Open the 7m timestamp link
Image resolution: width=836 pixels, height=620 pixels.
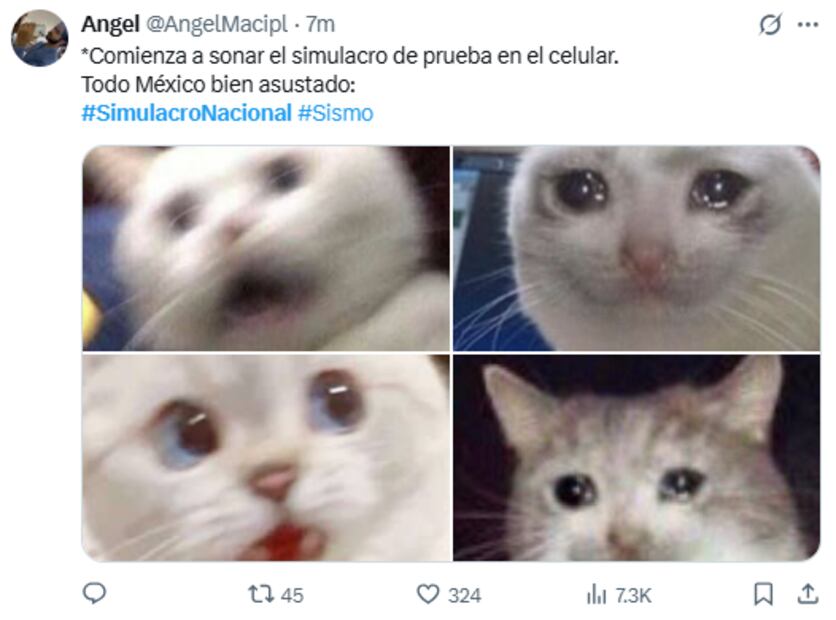click(320, 24)
